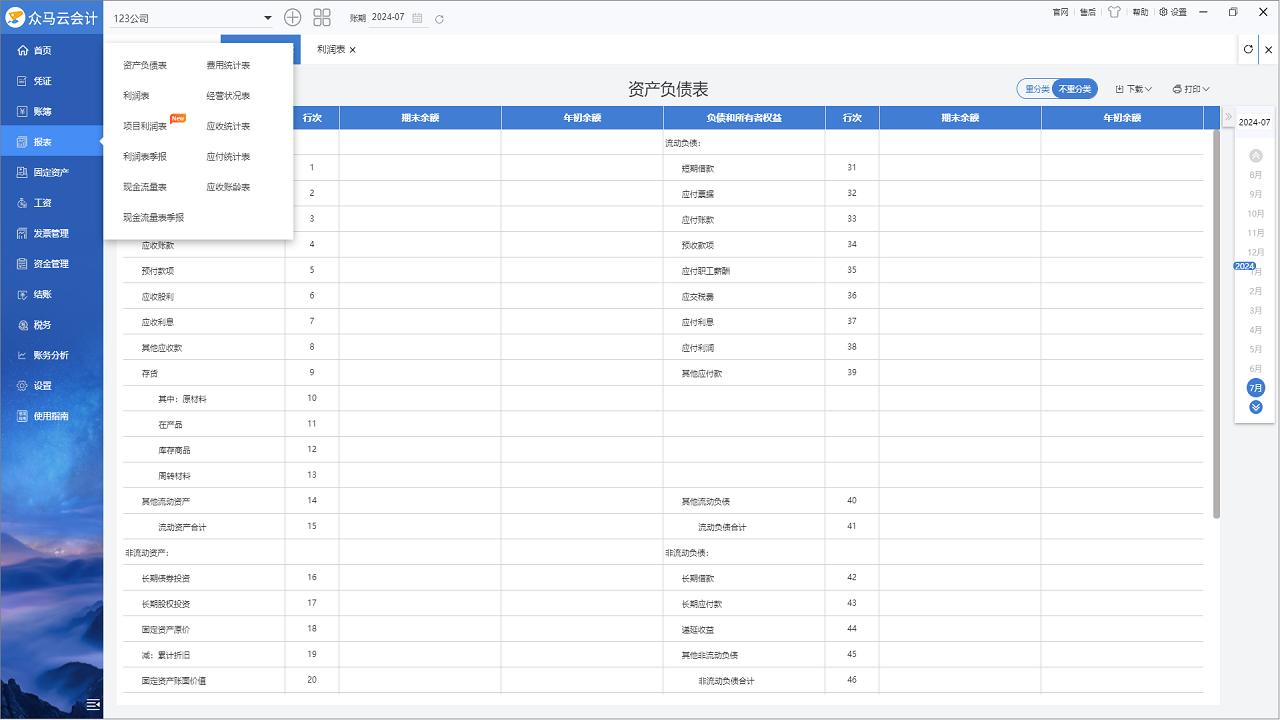1280x720 pixels.
Task: Toggle 不重分类 display mode
Action: click(1075, 88)
